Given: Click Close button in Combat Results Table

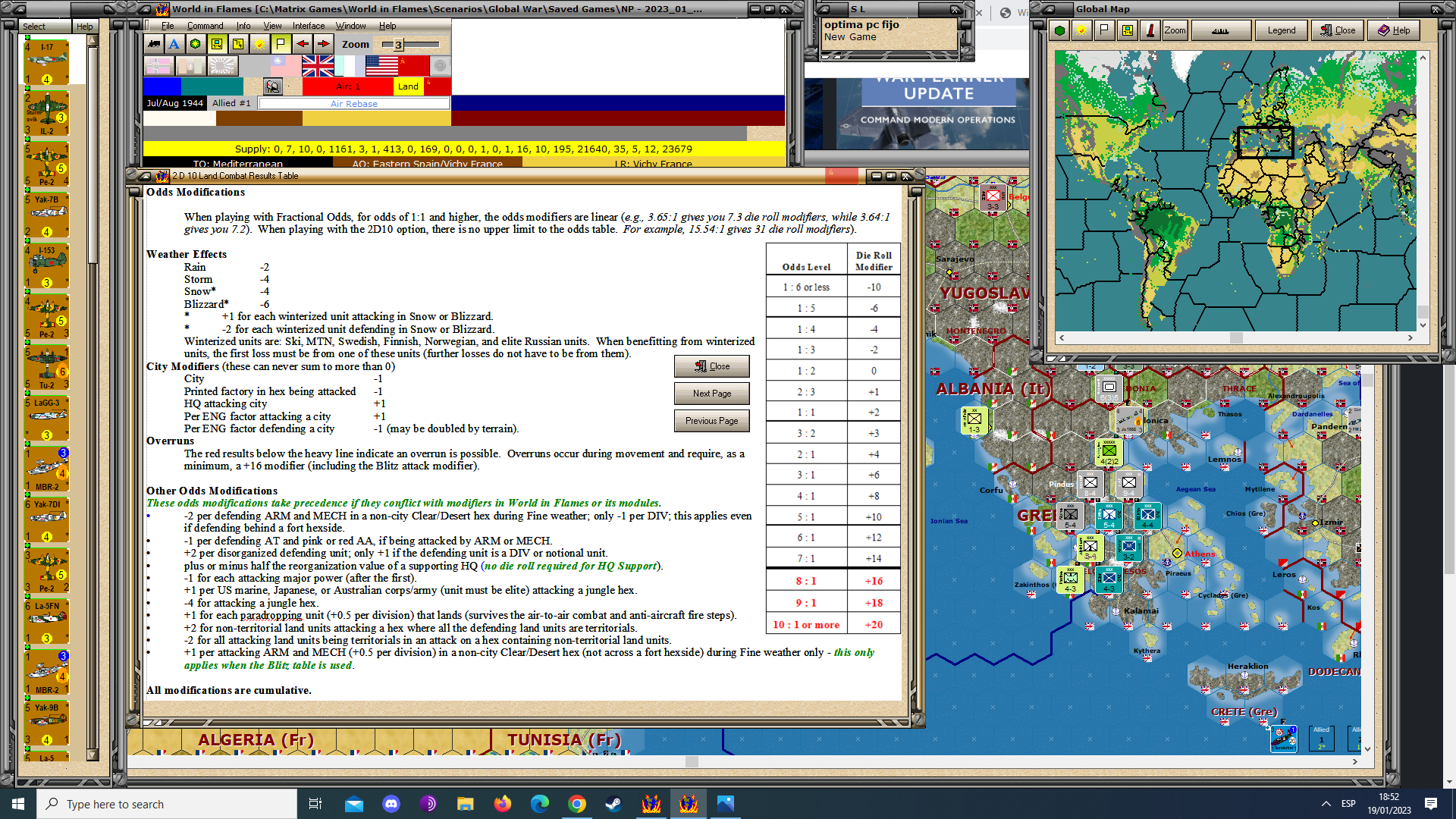Looking at the screenshot, I should coord(711,366).
